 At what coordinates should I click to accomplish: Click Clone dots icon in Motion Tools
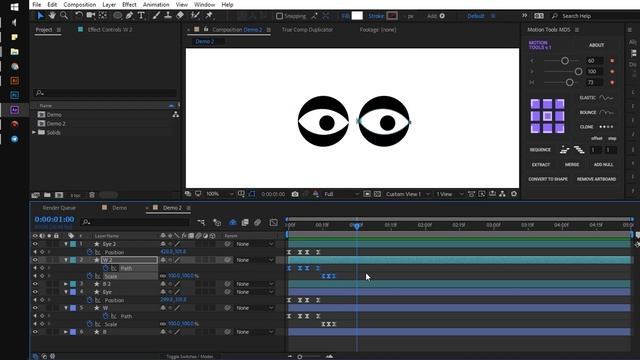tap(606, 127)
